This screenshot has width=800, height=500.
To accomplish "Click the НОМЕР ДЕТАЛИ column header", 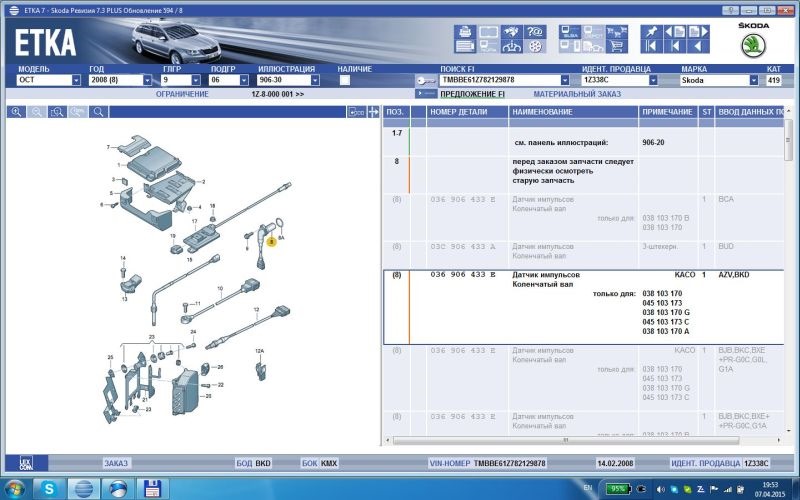I will pos(467,112).
